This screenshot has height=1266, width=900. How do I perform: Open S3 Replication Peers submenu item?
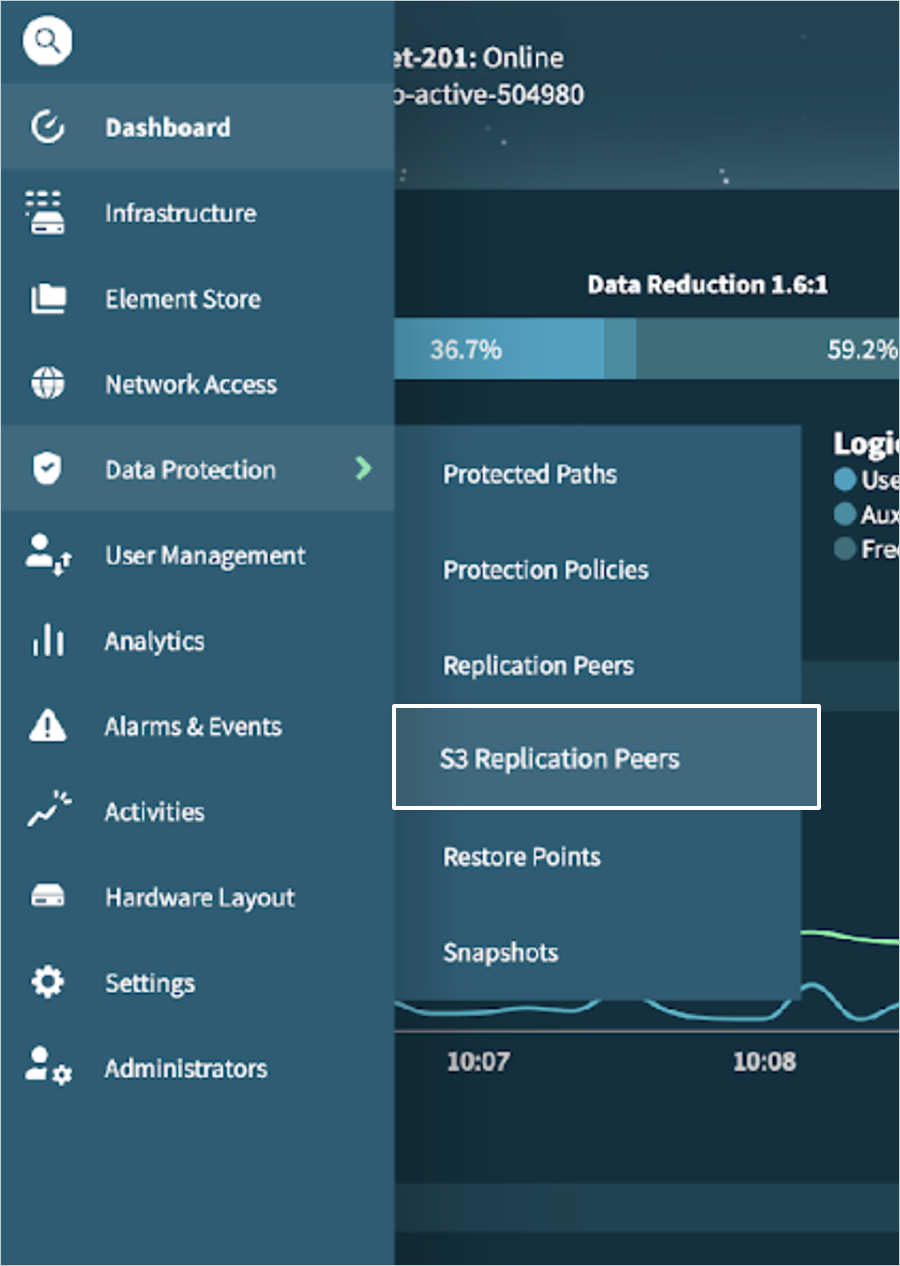coord(560,759)
